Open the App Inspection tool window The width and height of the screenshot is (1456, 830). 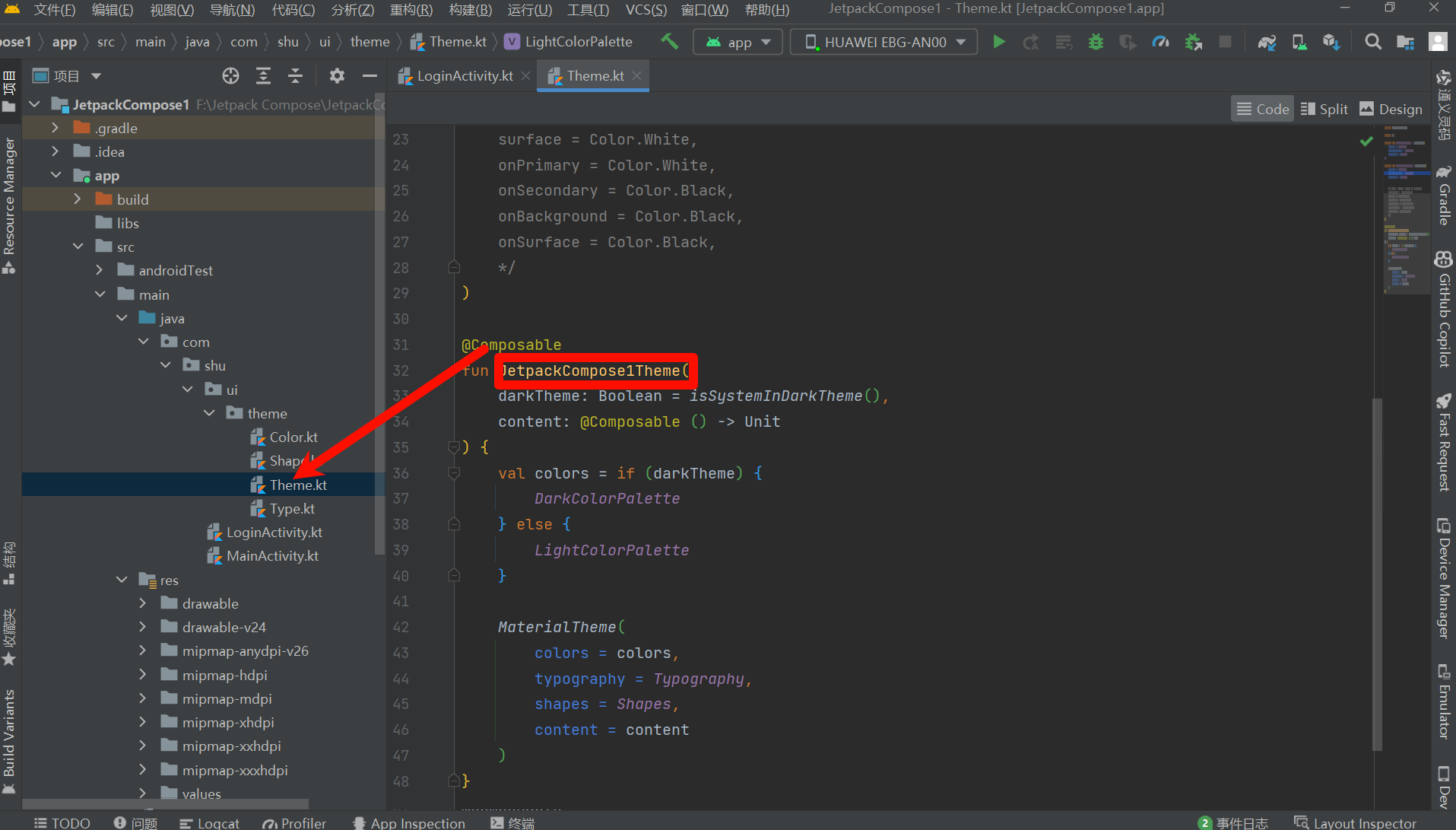[409, 822]
